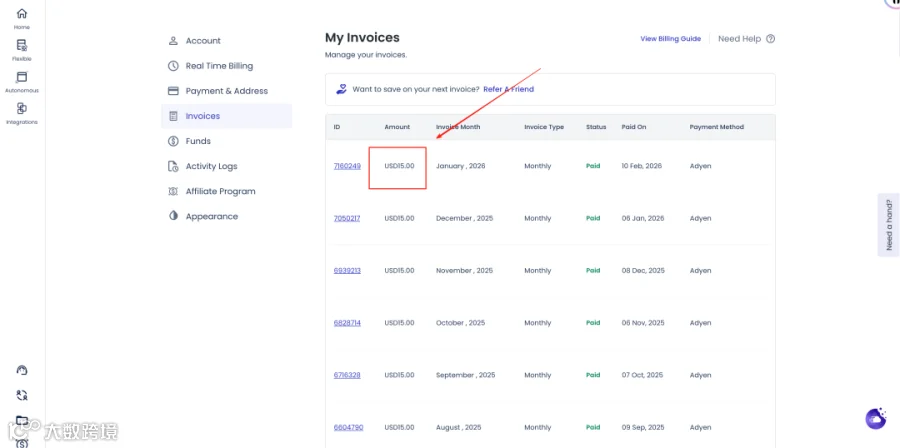Click the headset support icon in left rail
Image resolution: width=900 pixels, height=448 pixels.
pyautogui.click(x=22, y=371)
